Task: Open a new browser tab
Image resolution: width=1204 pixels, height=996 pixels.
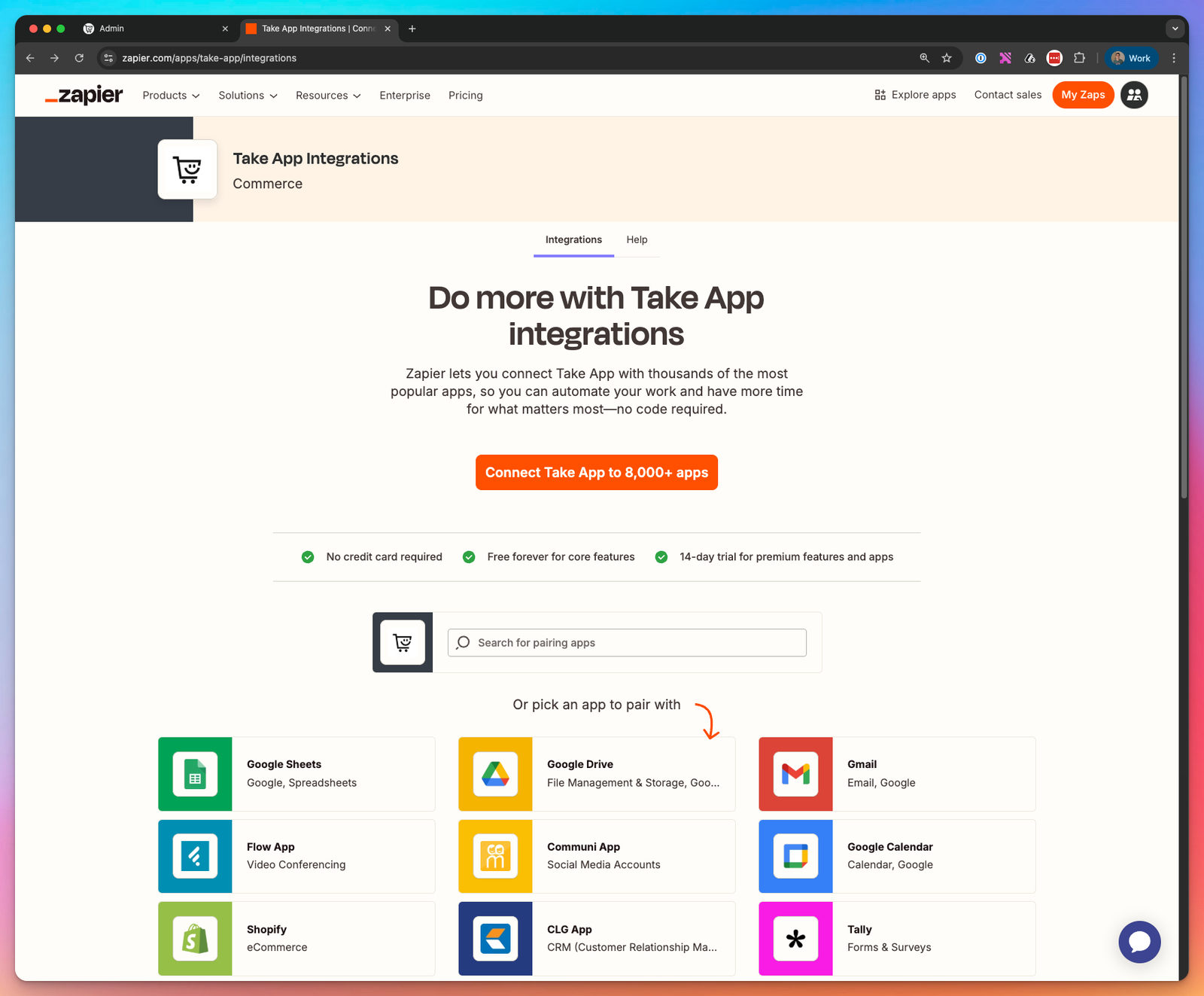Action: coord(412,29)
